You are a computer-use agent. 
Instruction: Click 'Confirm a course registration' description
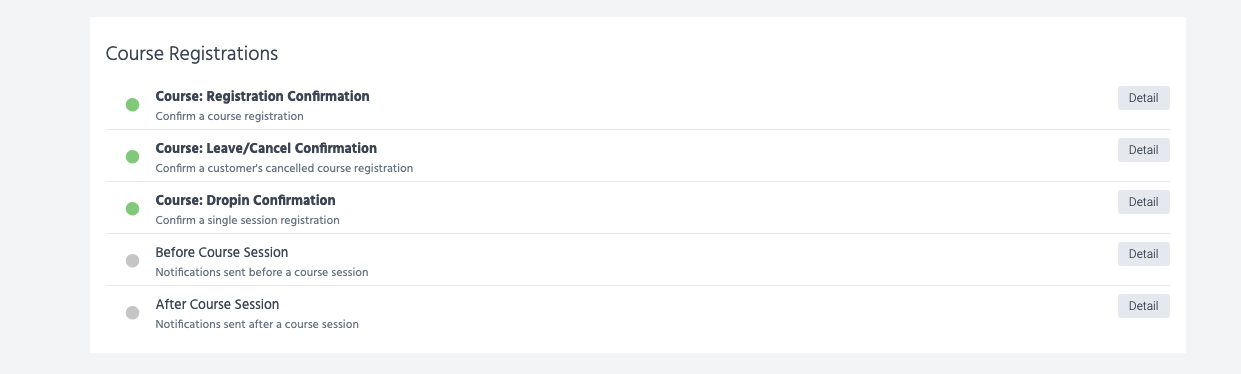coord(229,116)
